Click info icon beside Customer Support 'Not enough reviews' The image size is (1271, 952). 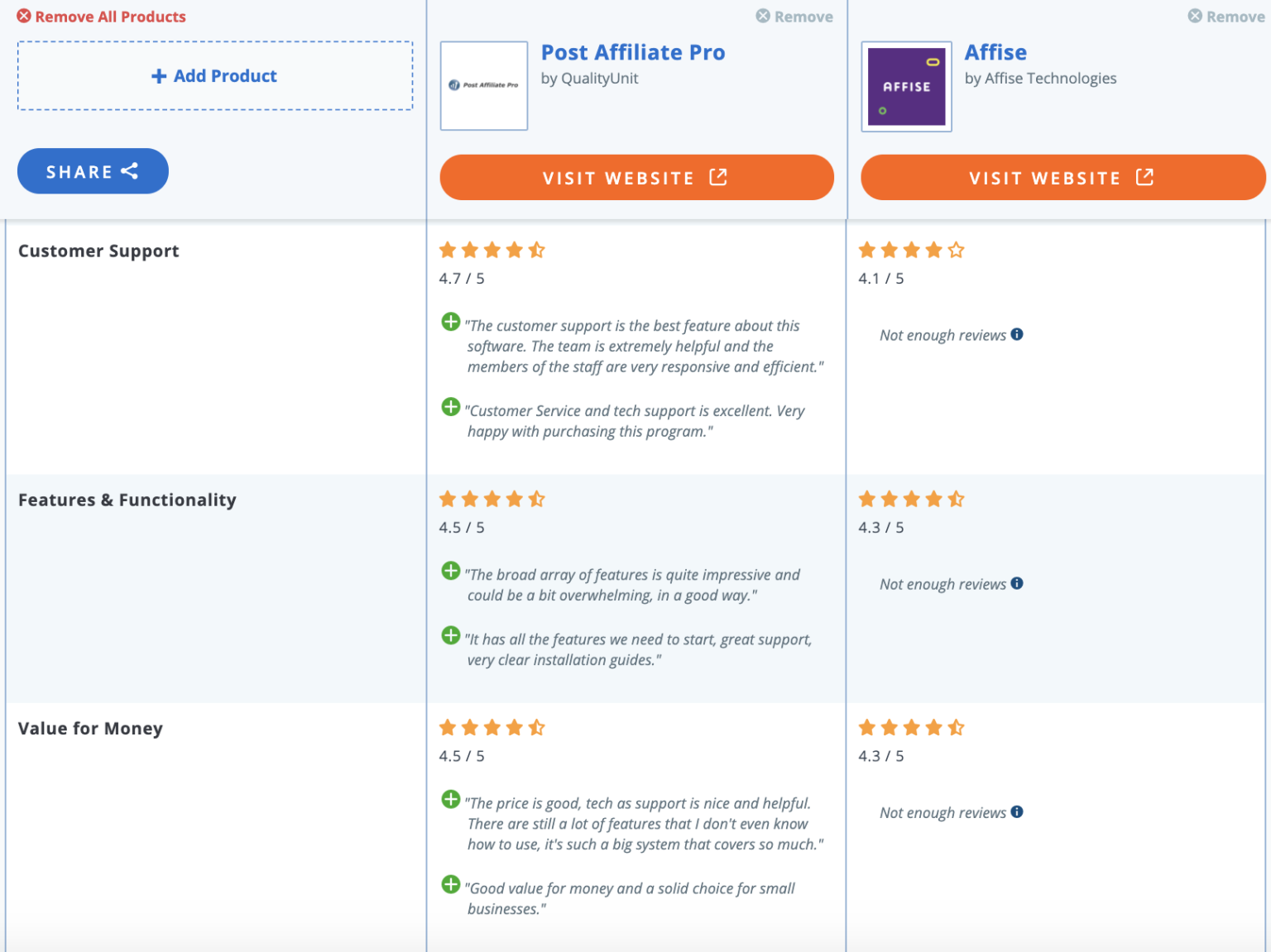1017,334
